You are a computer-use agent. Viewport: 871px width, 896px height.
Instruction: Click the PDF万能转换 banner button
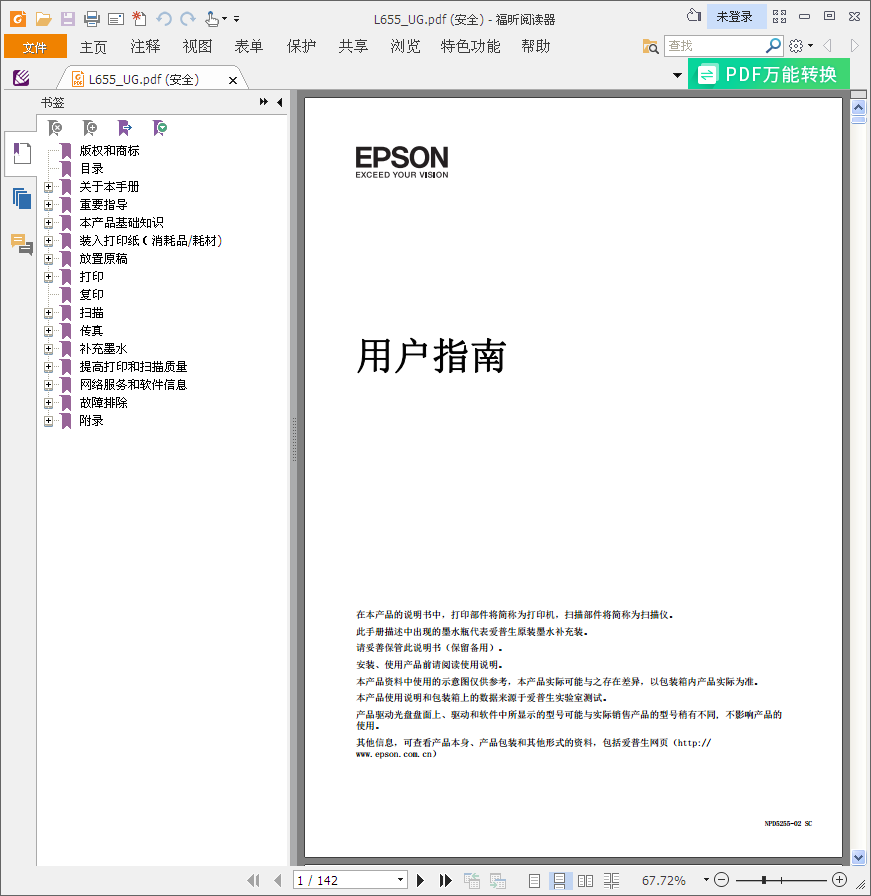click(769, 74)
